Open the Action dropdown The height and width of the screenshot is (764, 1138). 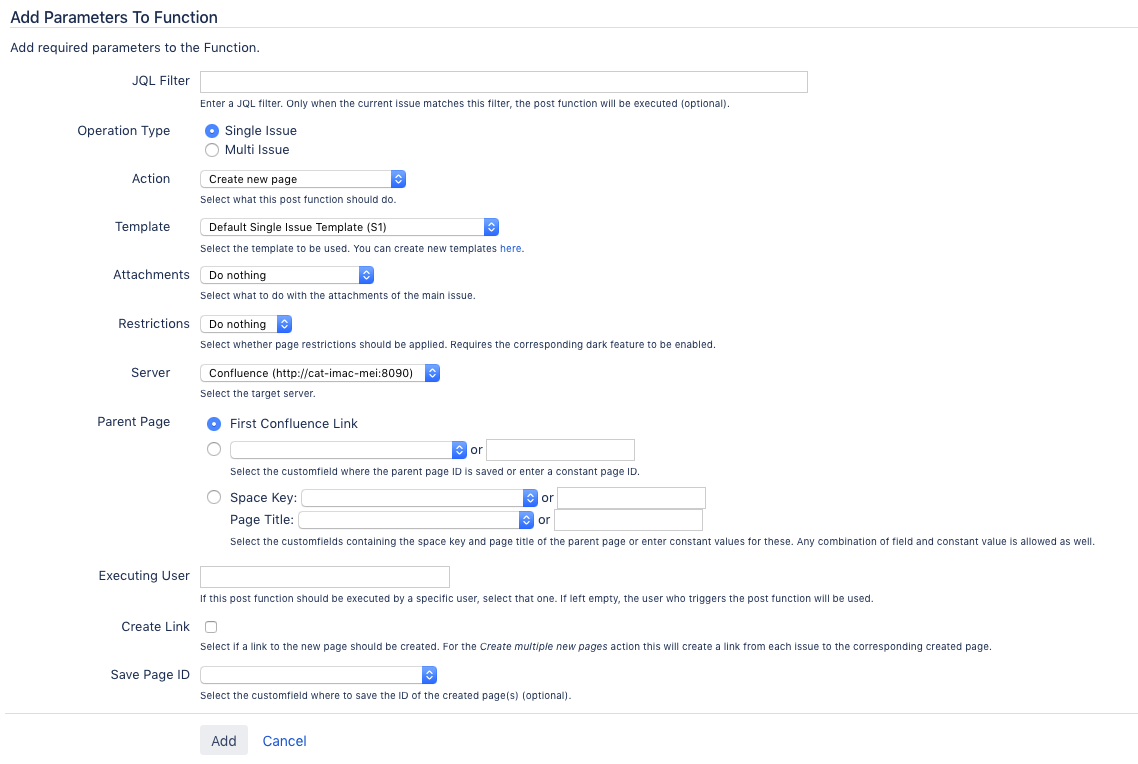point(303,179)
